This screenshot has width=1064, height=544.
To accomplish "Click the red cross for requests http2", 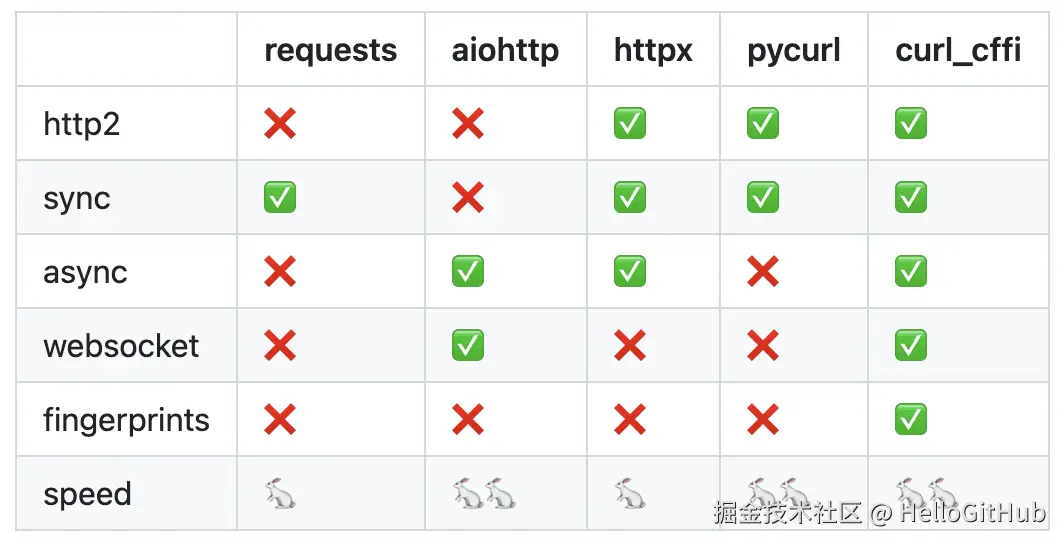I will point(280,124).
